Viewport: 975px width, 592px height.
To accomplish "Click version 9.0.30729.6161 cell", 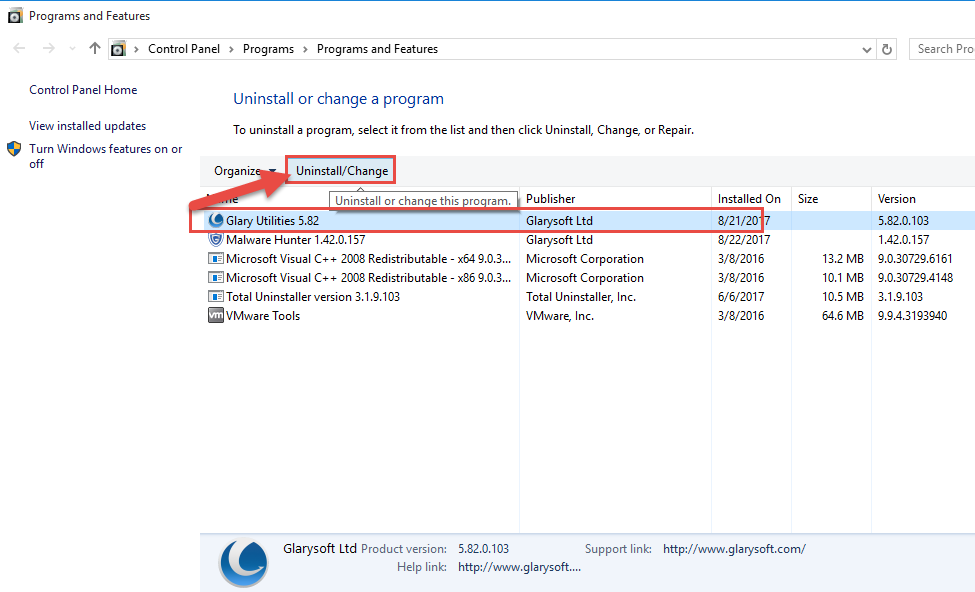I will click(x=915, y=259).
